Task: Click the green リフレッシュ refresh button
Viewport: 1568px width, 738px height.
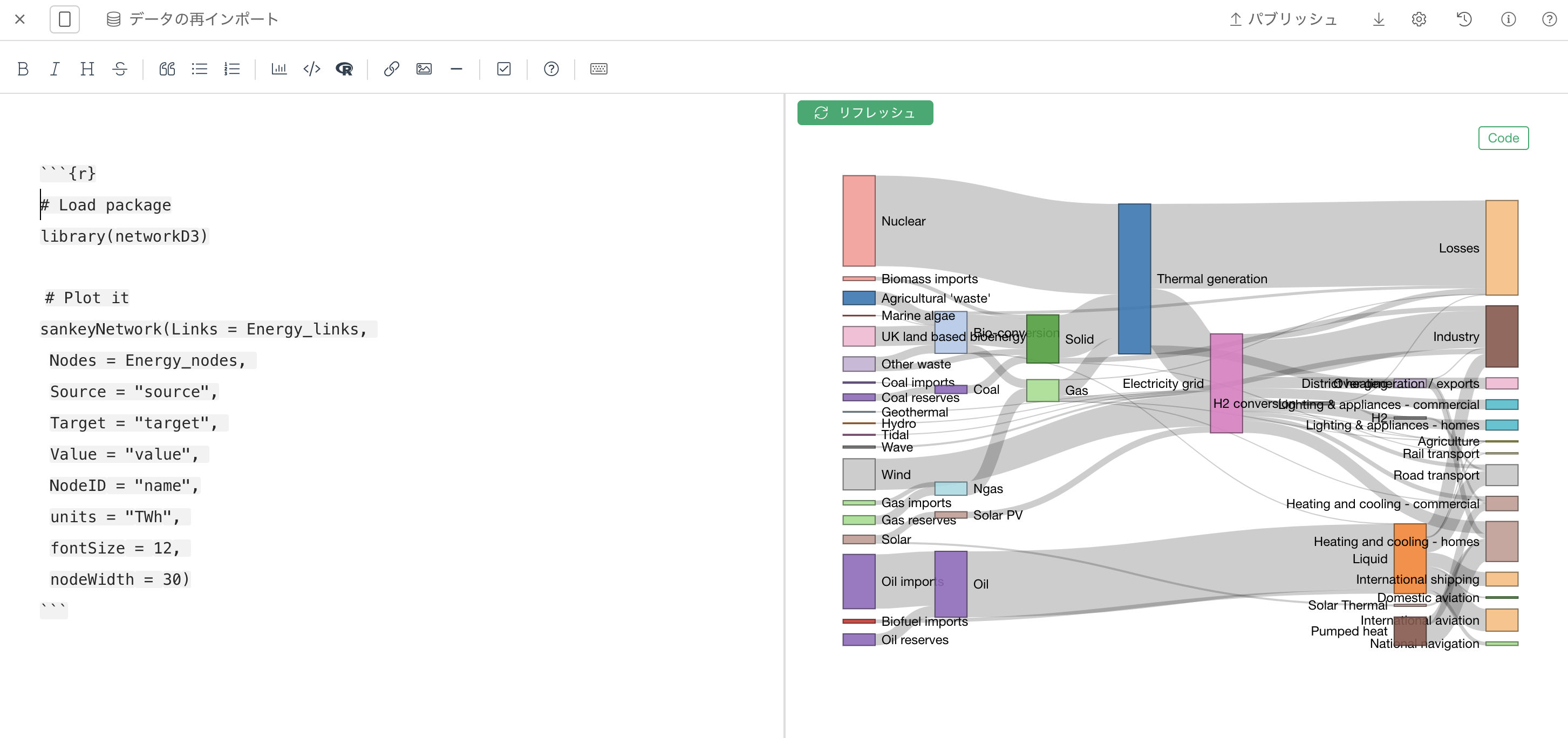Action: pos(865,113)
